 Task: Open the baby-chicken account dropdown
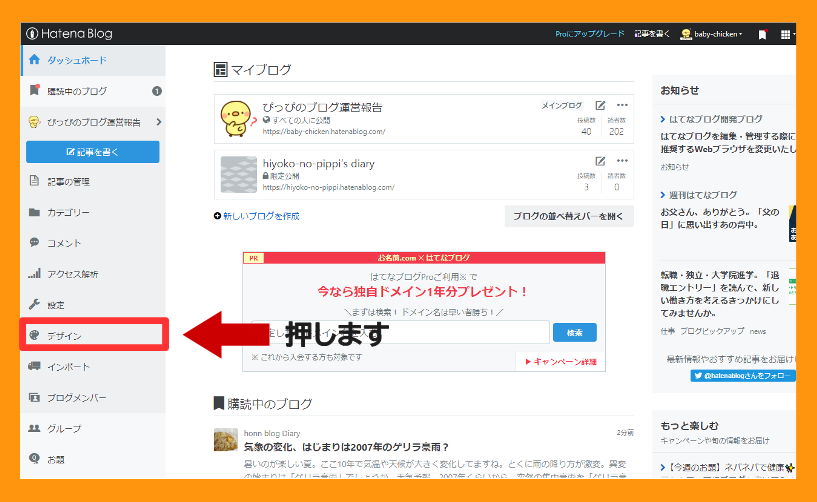pyautogui.click(x=711, y=34)
